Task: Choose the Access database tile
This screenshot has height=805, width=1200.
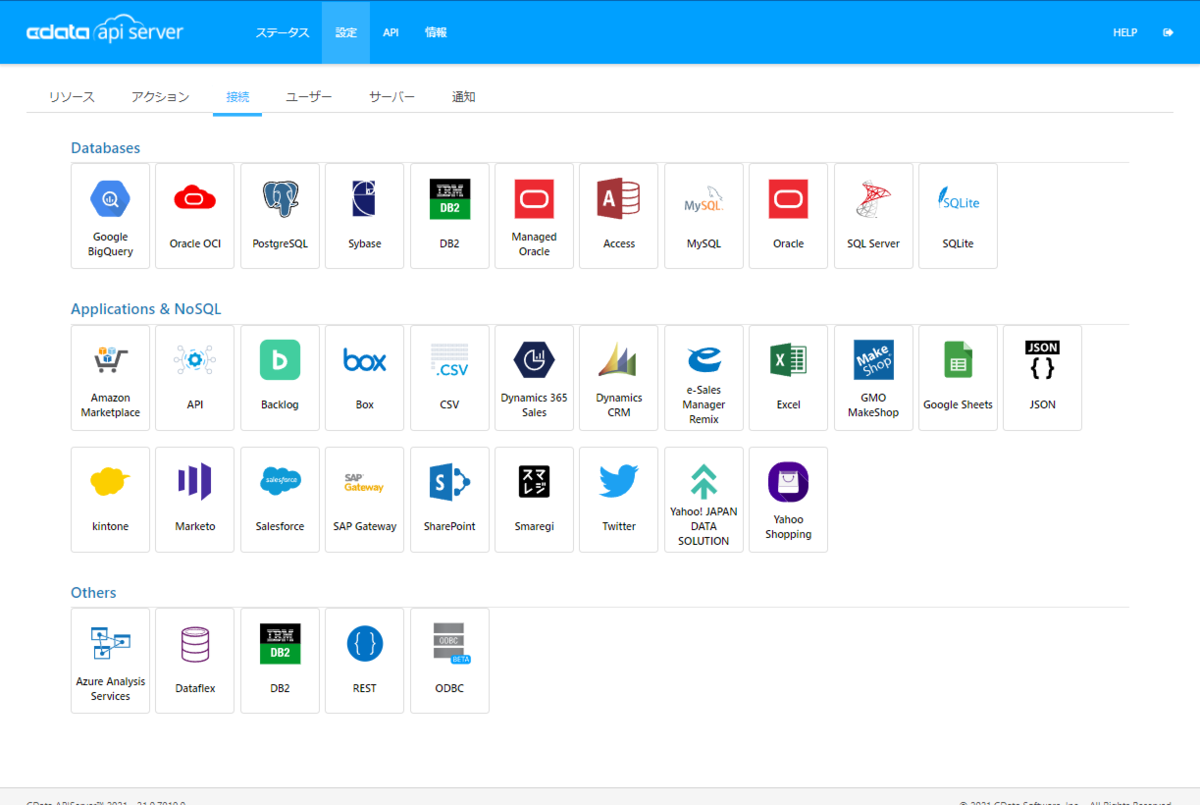Action: click(619, 216)
